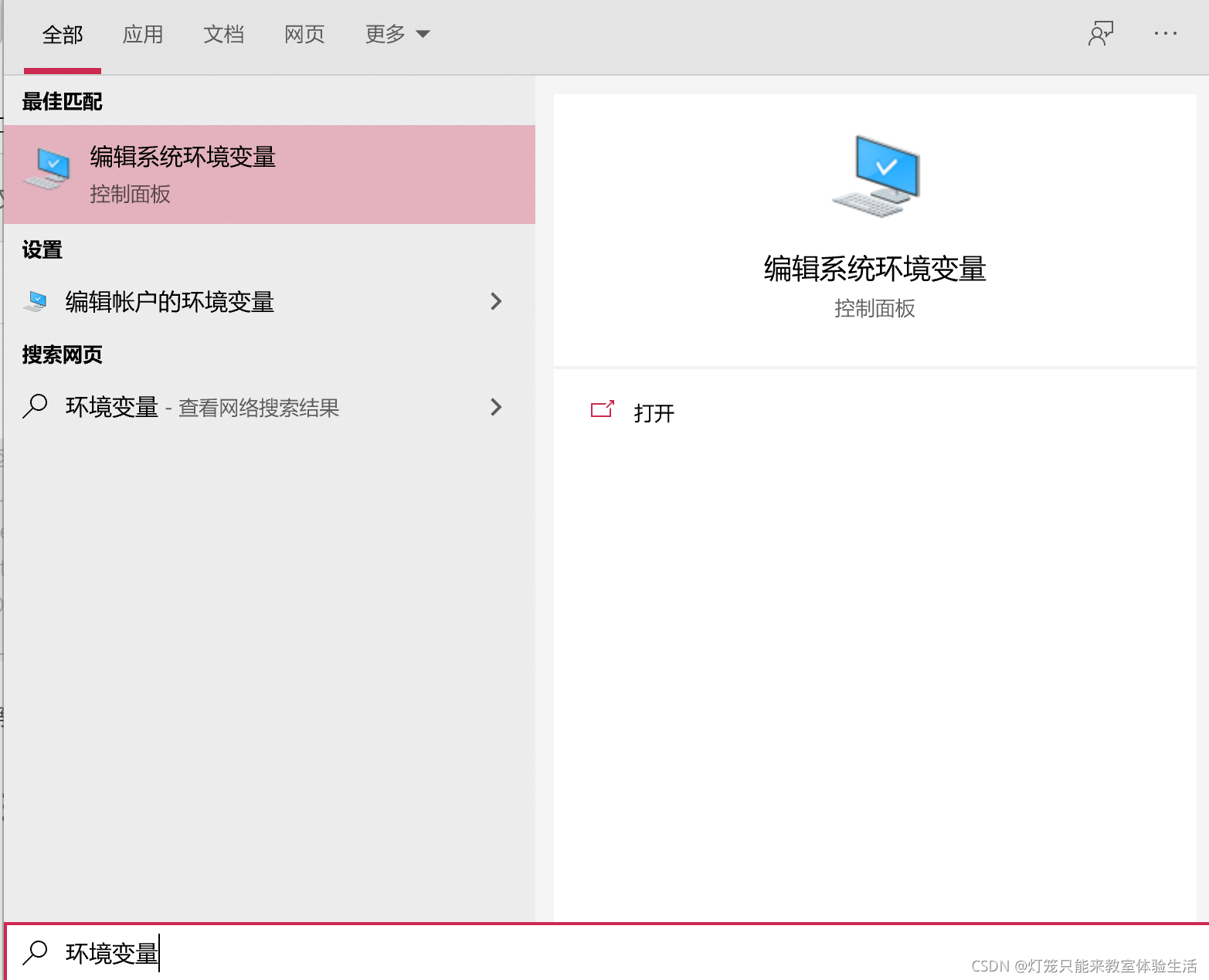Click 打开 to open the control panel item
Image resolution: width=1209 pixels, height=980 pixels.
coord(654,413)
